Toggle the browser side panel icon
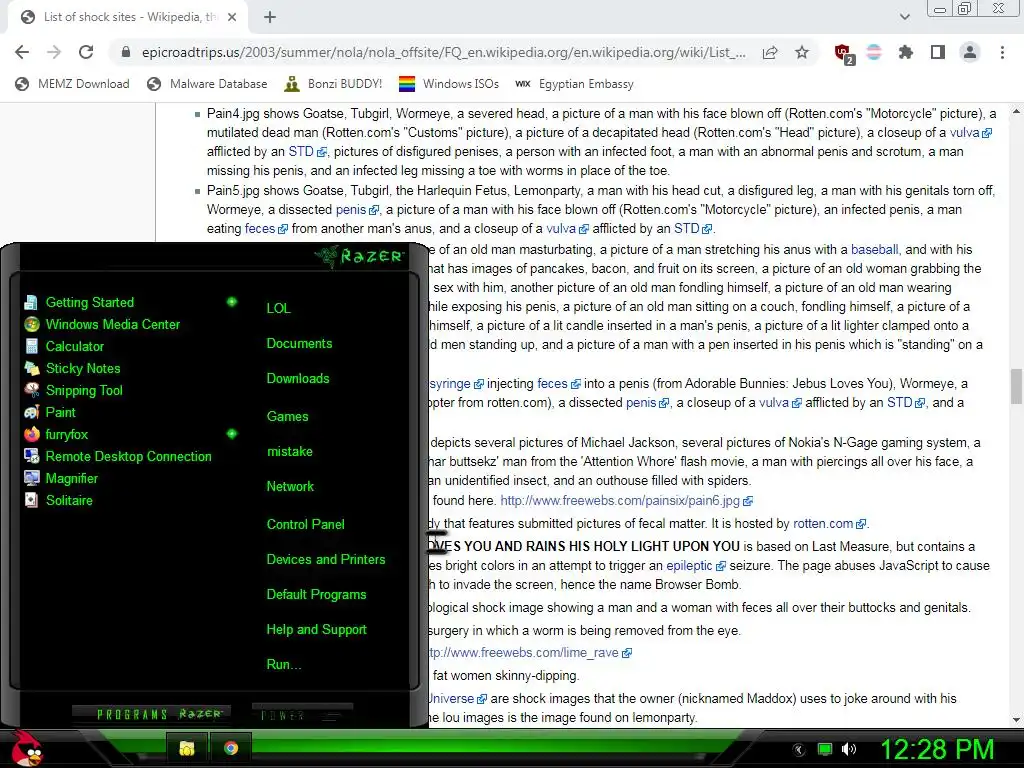The image size is (1024, 768). point(938,52)
